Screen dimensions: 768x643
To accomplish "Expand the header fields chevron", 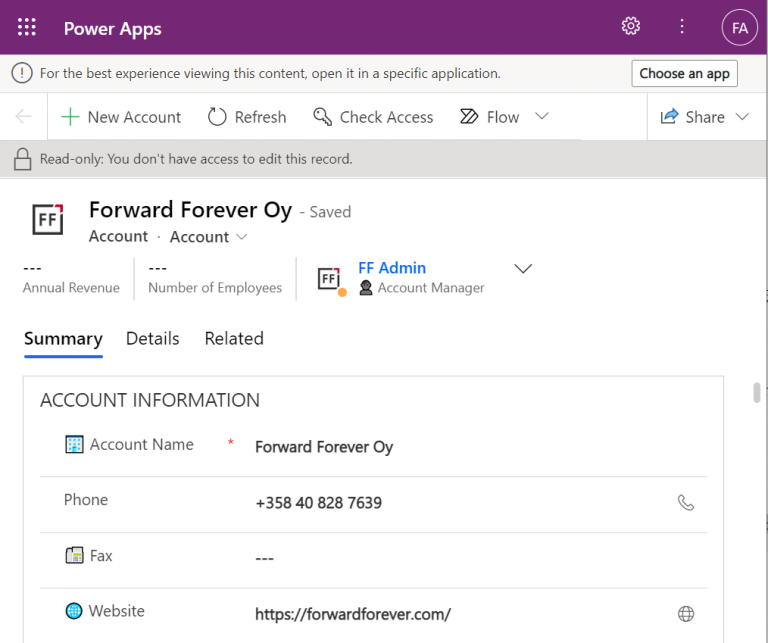I will click(523, 269).
